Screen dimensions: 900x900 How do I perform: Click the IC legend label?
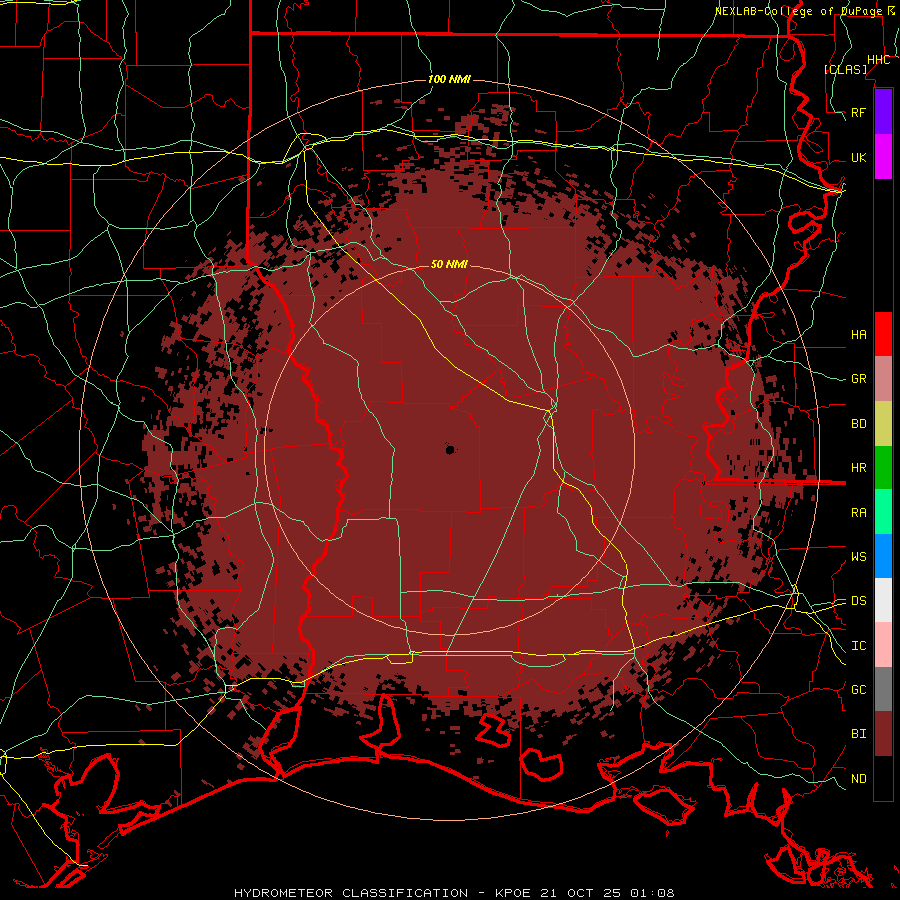point(858,646)
